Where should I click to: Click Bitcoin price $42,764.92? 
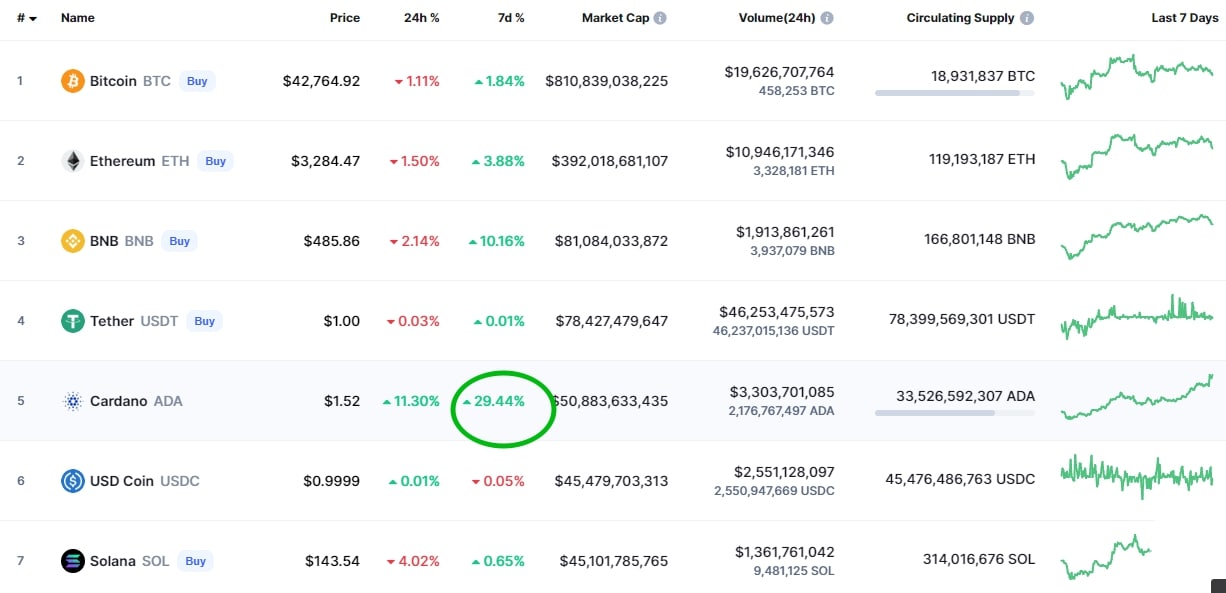pyautogui.click(x=321, y=81)
